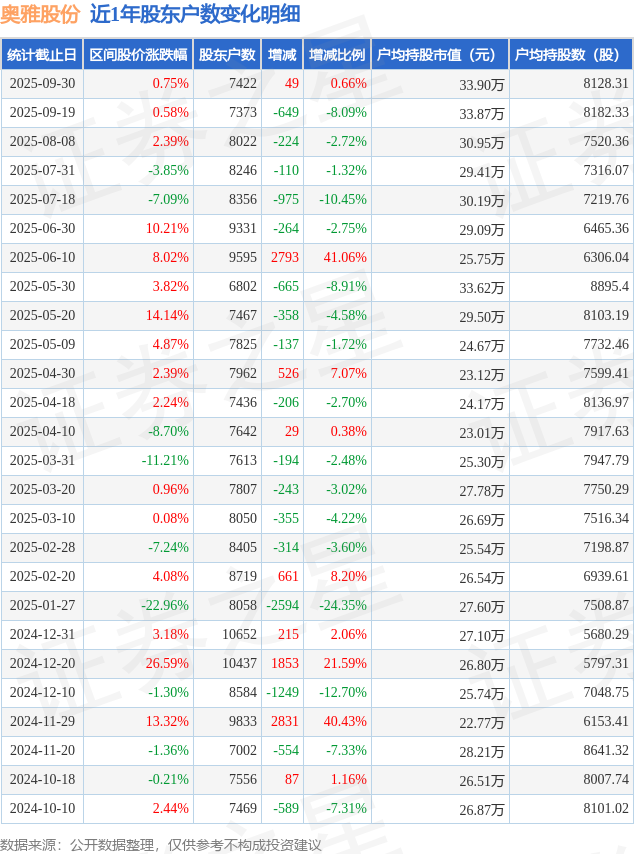
Task: Click the 数据来源 disclaimer footer text
Action: coord(160,845)
